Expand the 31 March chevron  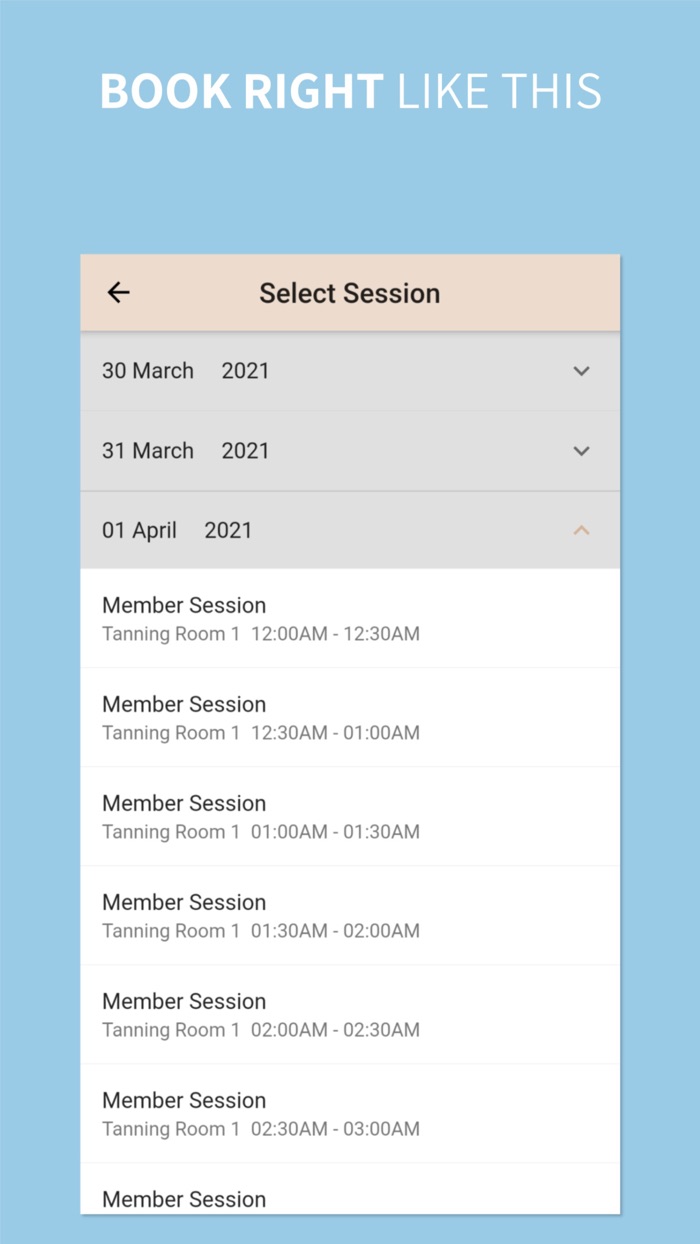tap(581, 451)
